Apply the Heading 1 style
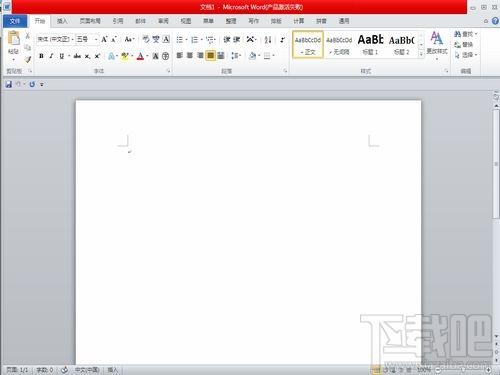This screenshot has width=500, height=375. (x=370, y=45)
